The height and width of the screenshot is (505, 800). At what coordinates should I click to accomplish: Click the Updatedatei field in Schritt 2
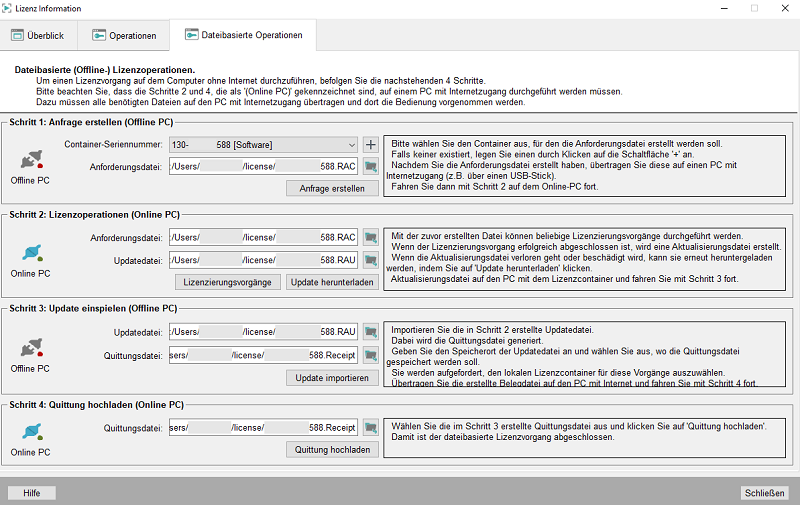(x=263, y=260)
